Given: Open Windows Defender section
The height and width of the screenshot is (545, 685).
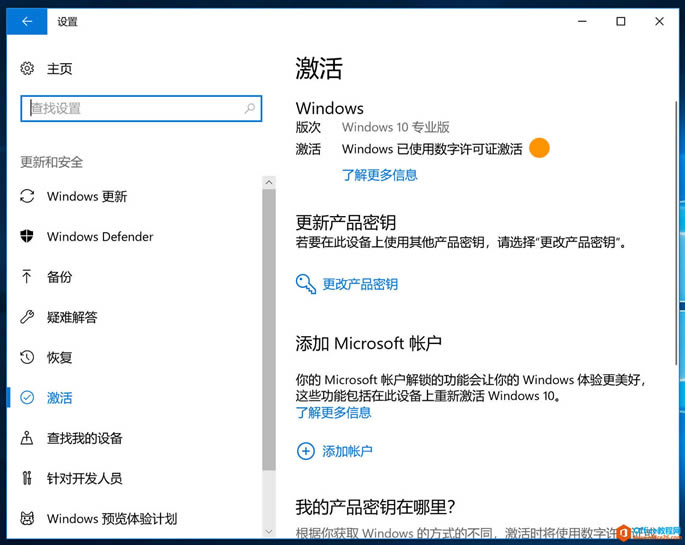Looking at the screenshot, I should pos(100,236).
